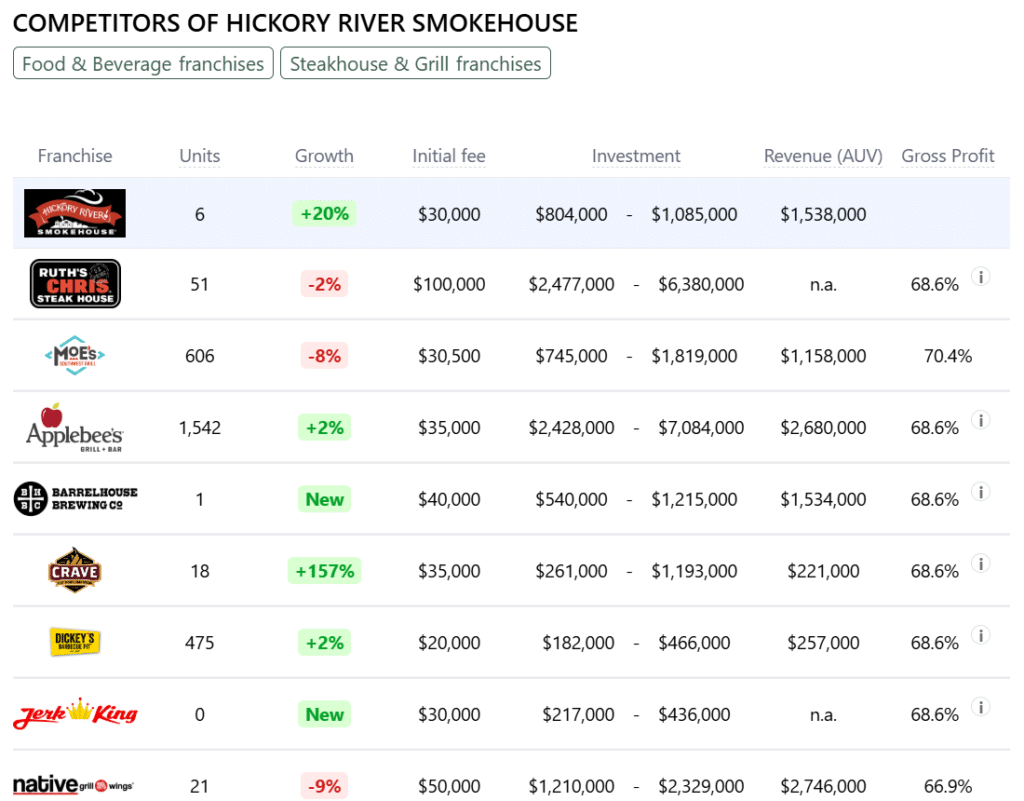The image size is (1024, 801).
Task: Click the 1,542 units value
Action: tap(200, 428)
